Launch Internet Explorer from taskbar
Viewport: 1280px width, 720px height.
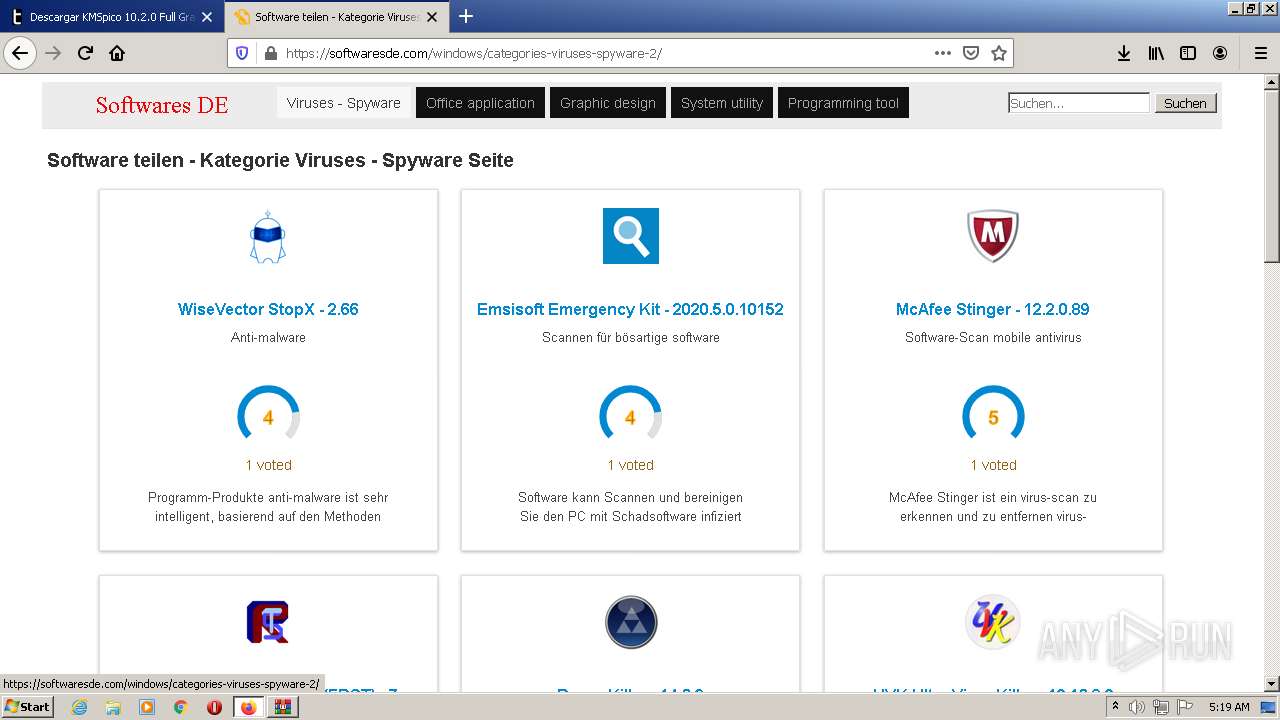point(79,707)
